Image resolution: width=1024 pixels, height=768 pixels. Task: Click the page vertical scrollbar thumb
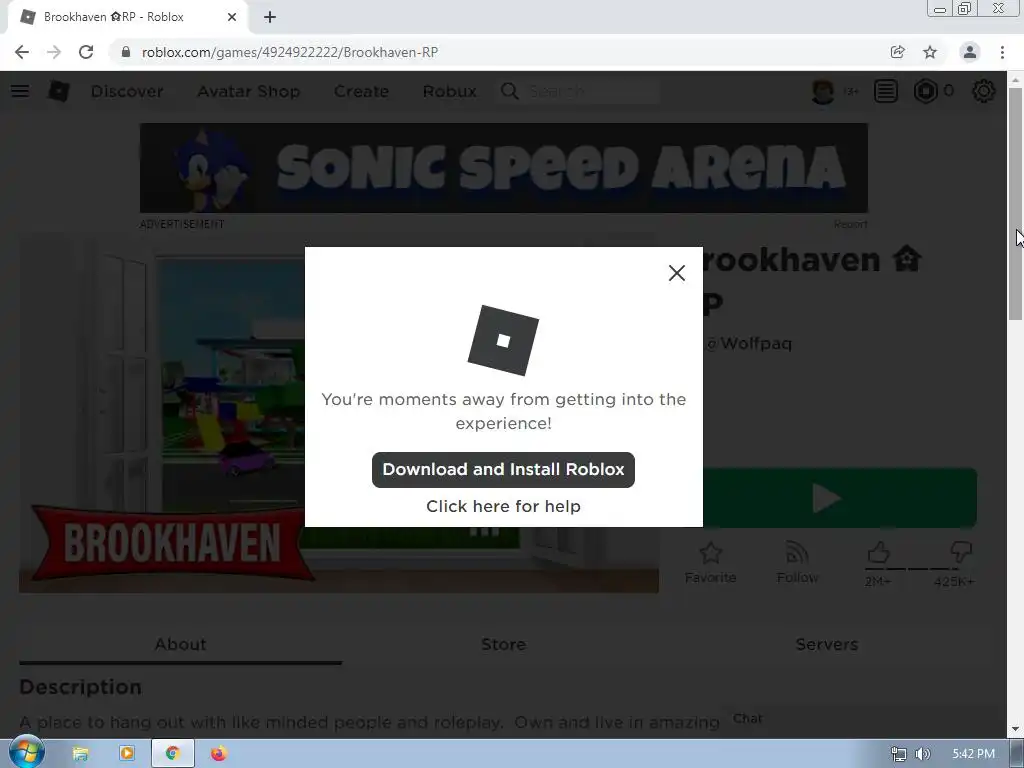[x=1015, y=203]
